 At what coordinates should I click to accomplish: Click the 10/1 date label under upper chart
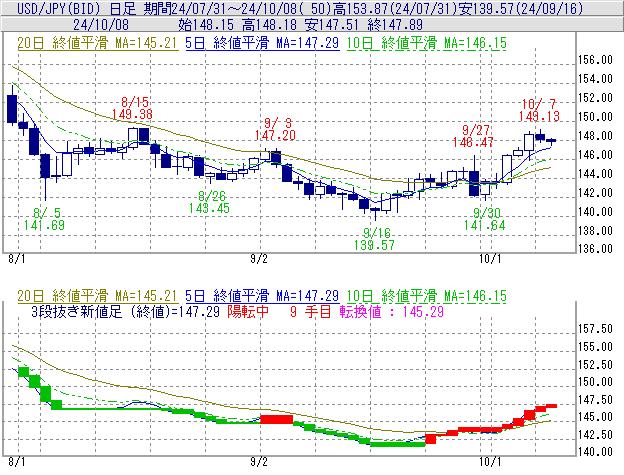(490, 259)
